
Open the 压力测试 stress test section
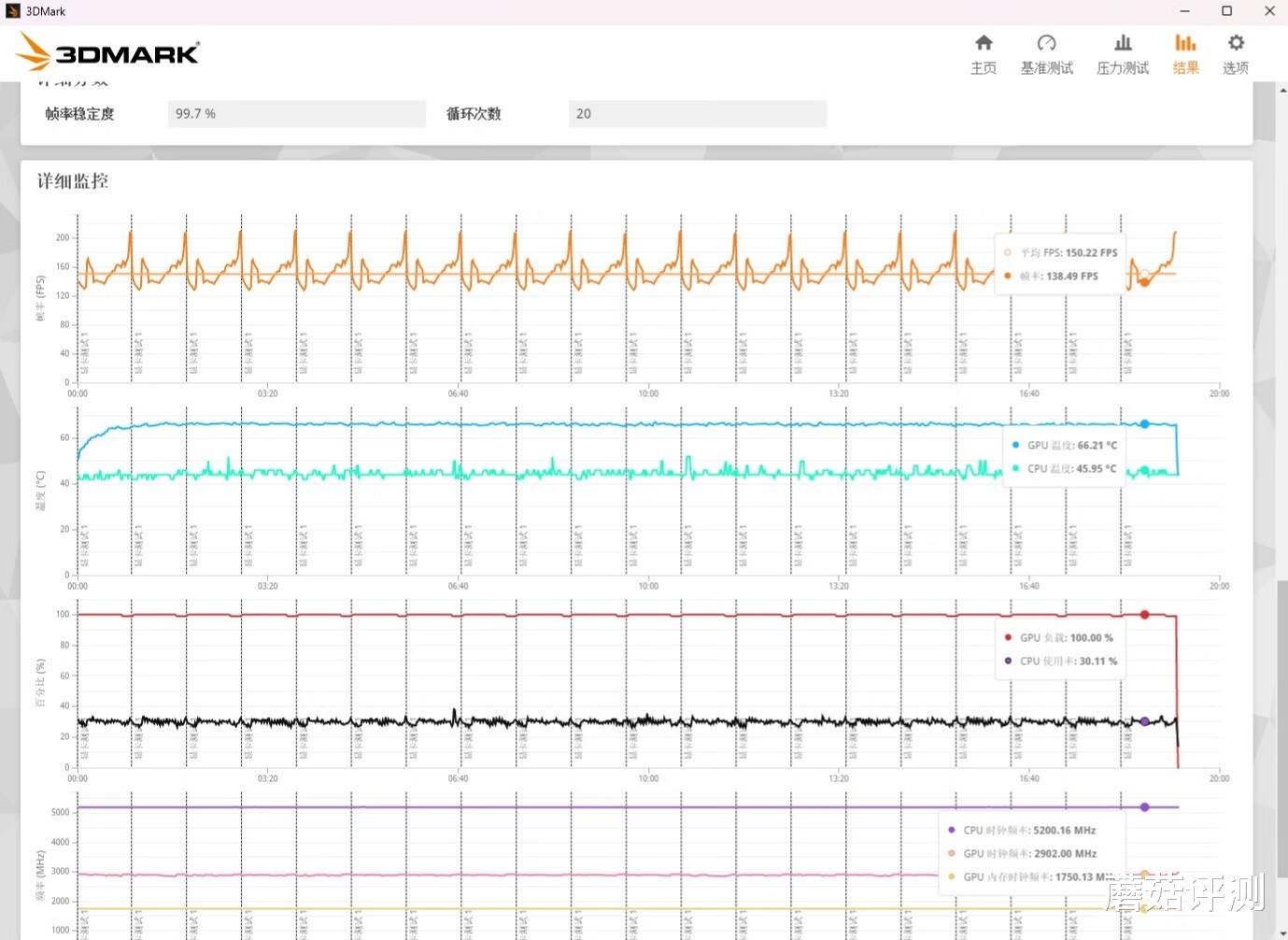(x=1123, y=54)
